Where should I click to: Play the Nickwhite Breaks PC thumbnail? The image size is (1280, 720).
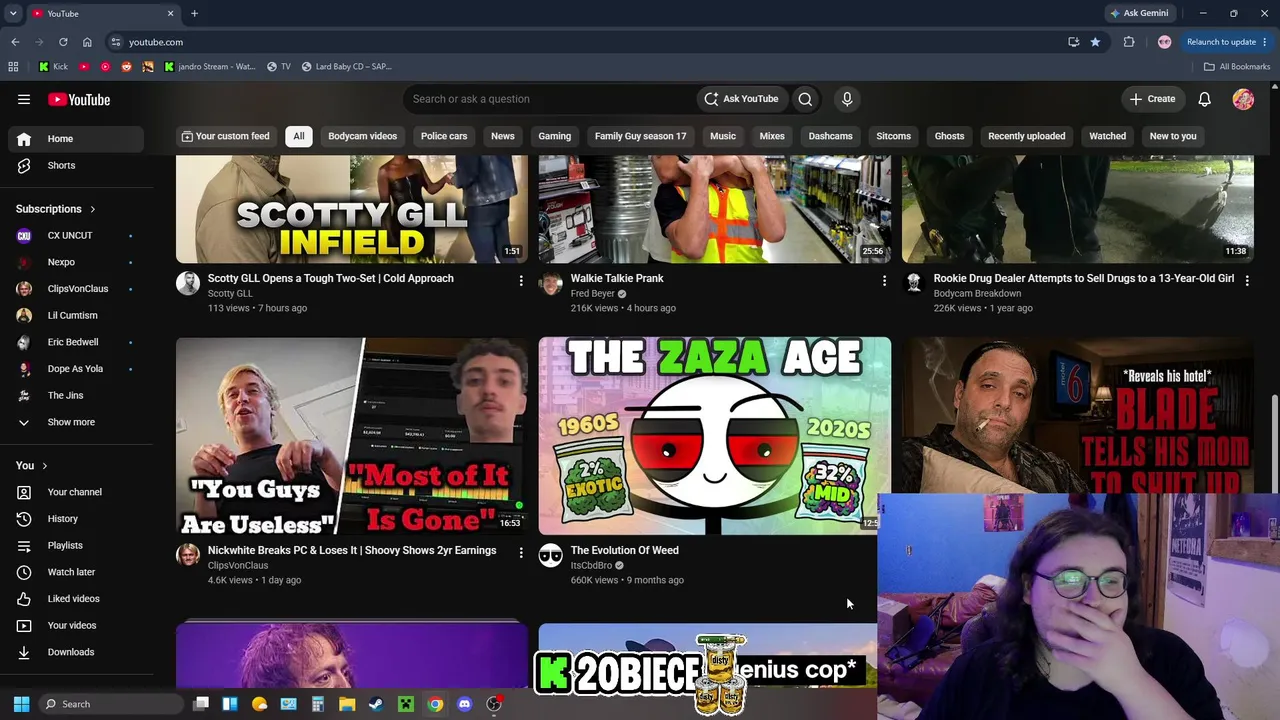click(x=352, y=436)
